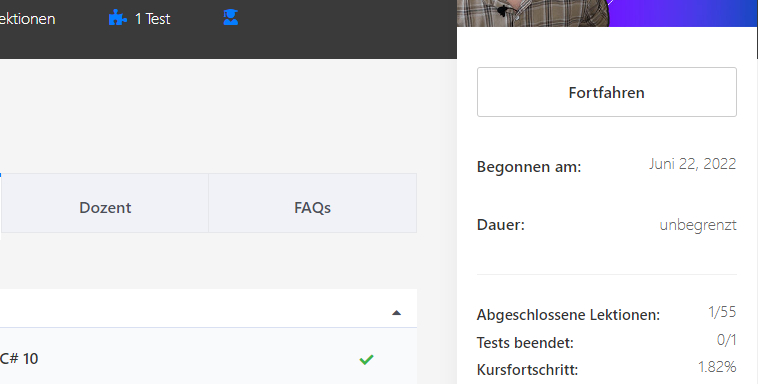The width and height of the screenshot is (758, 384).
Task: Select the 1 Test label in header
Action: click(152, 19)
